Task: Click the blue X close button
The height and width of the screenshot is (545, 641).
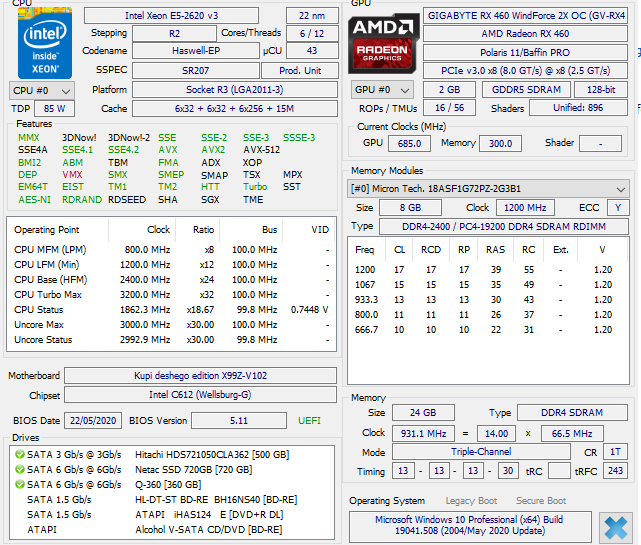Action: point(615,527)
